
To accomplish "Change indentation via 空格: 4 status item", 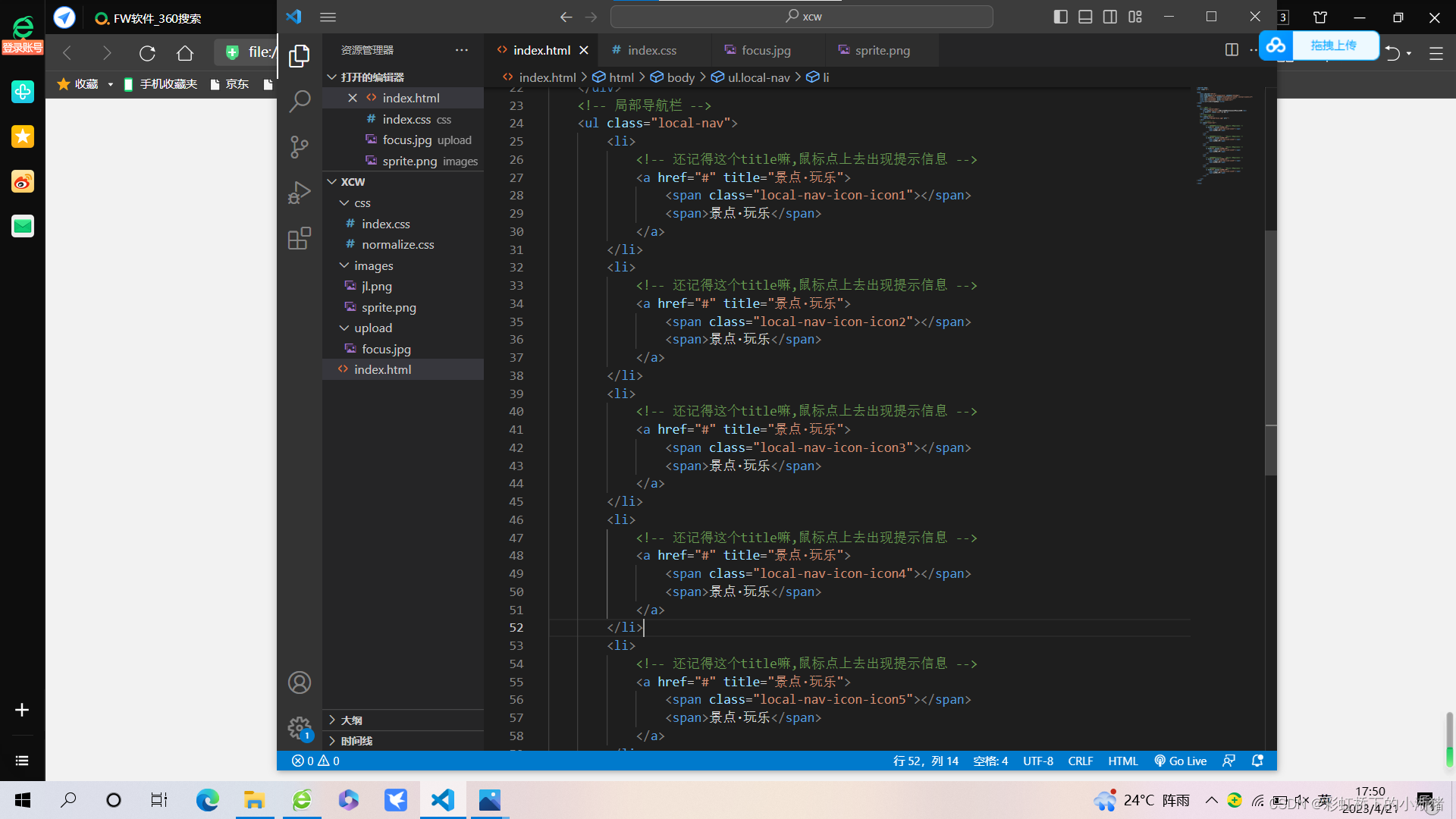I will 990,761.
